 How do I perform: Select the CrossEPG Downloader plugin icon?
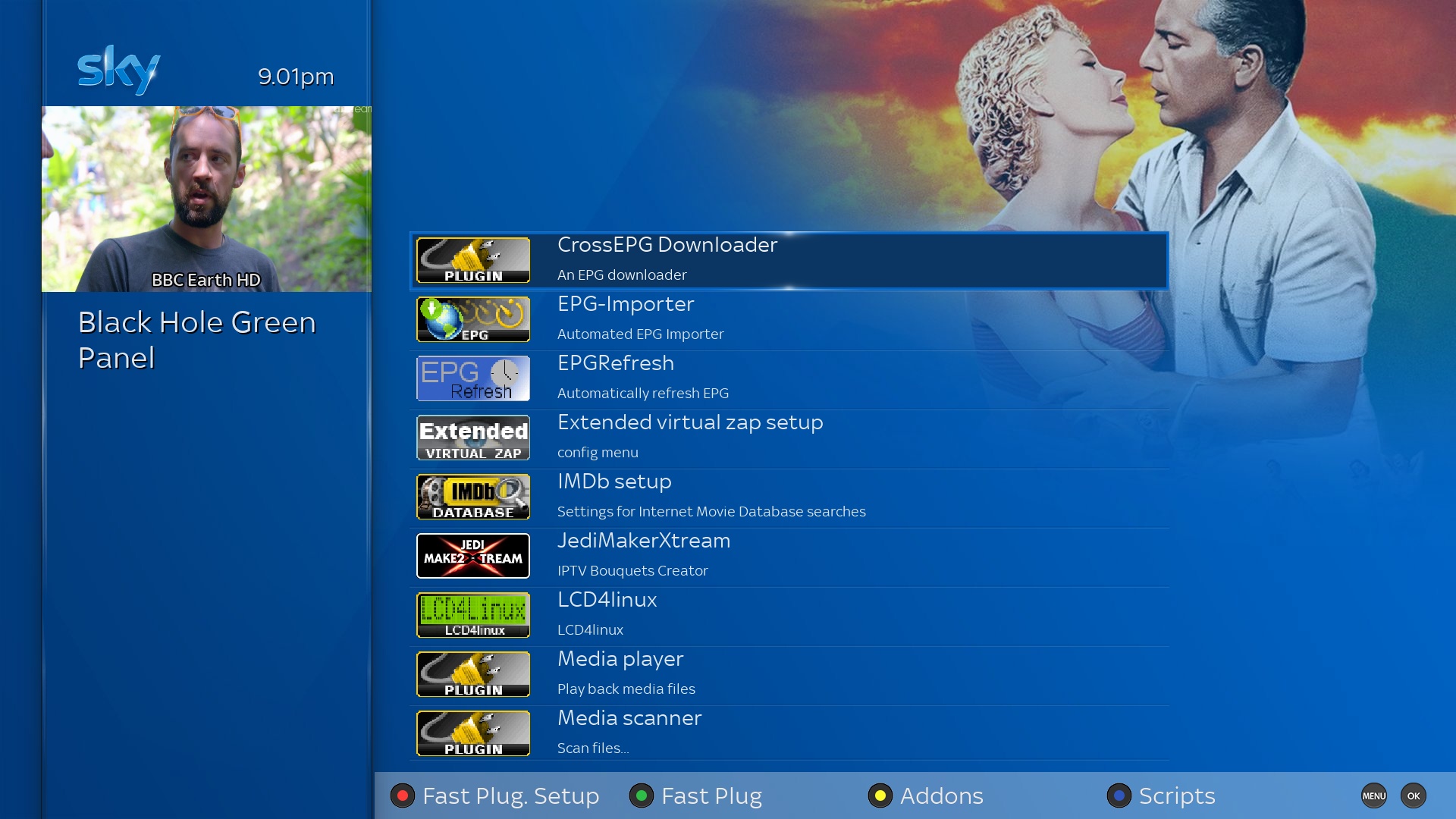coord(473,260)
